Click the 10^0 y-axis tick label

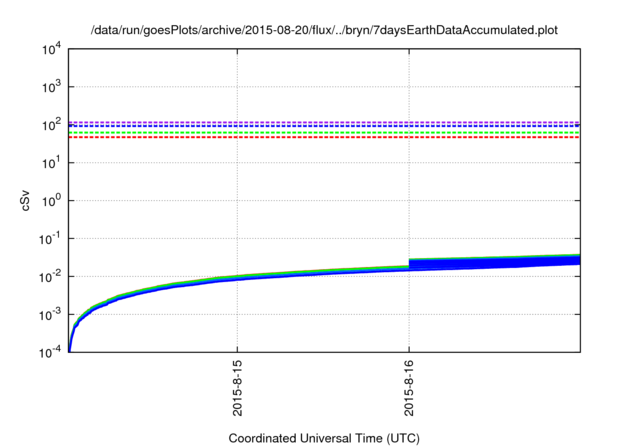[51, 201]
